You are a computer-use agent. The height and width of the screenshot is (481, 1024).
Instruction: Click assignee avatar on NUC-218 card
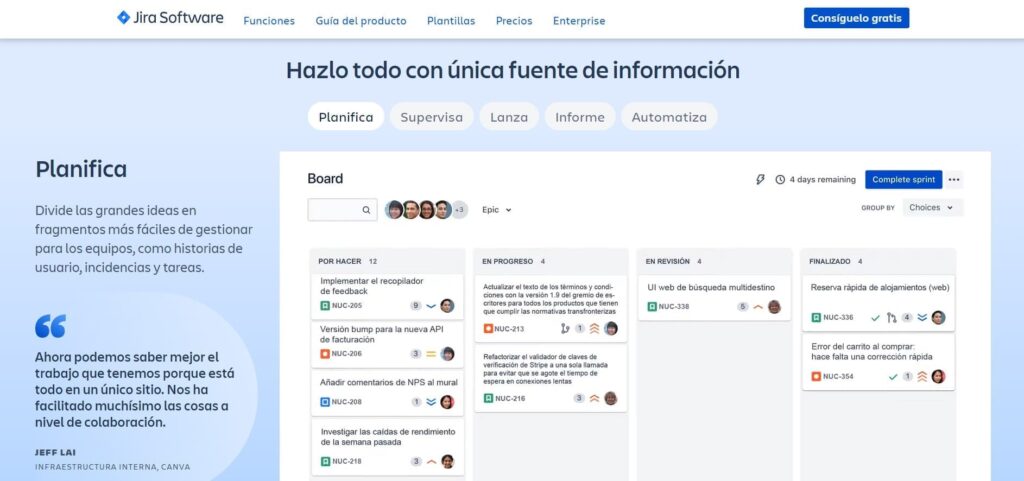pos(447,461)
